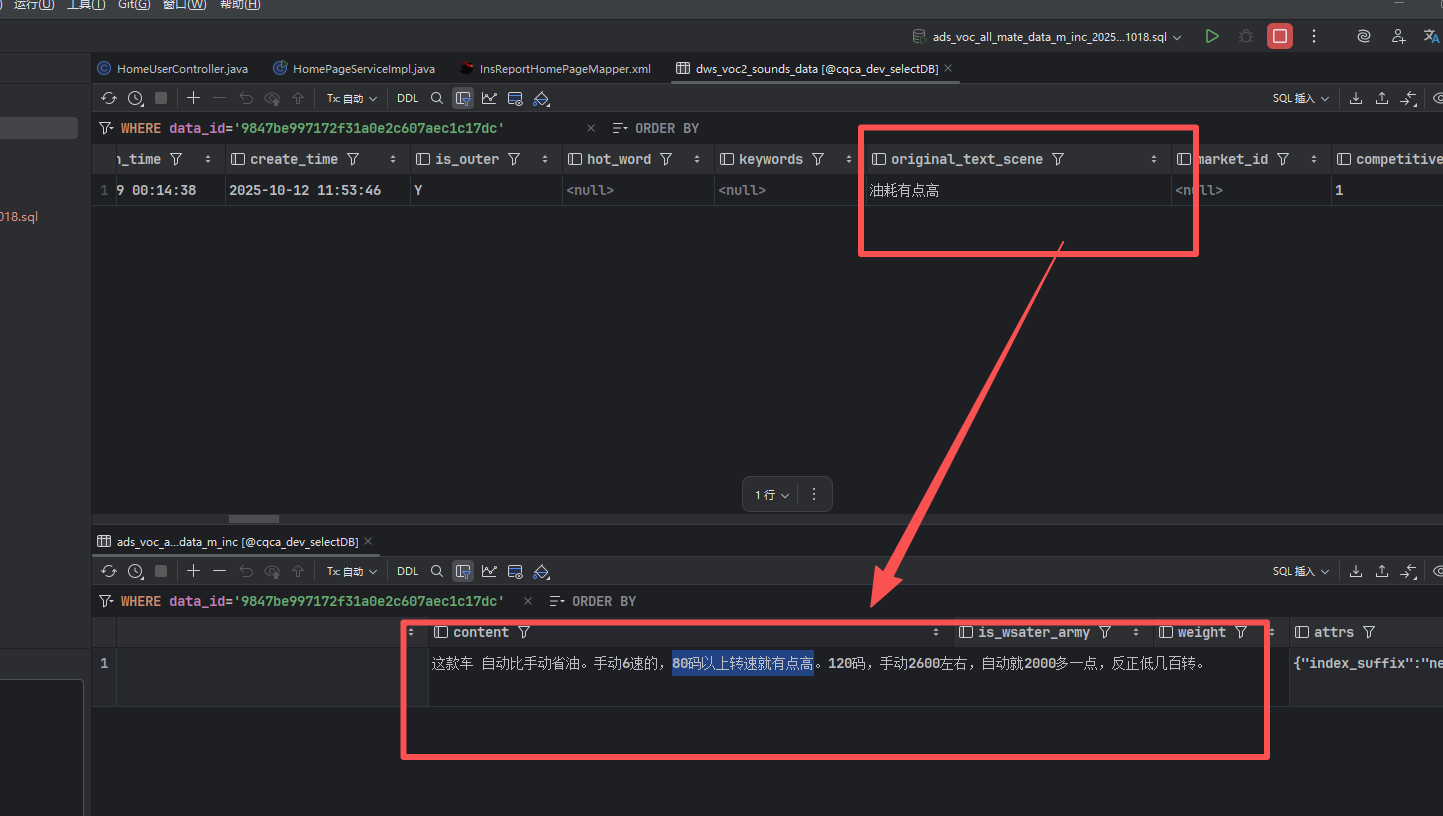Click the Run button in top toolbar
The image size is (1443, 816).
pyautogui.click(x=1212, y=37)
